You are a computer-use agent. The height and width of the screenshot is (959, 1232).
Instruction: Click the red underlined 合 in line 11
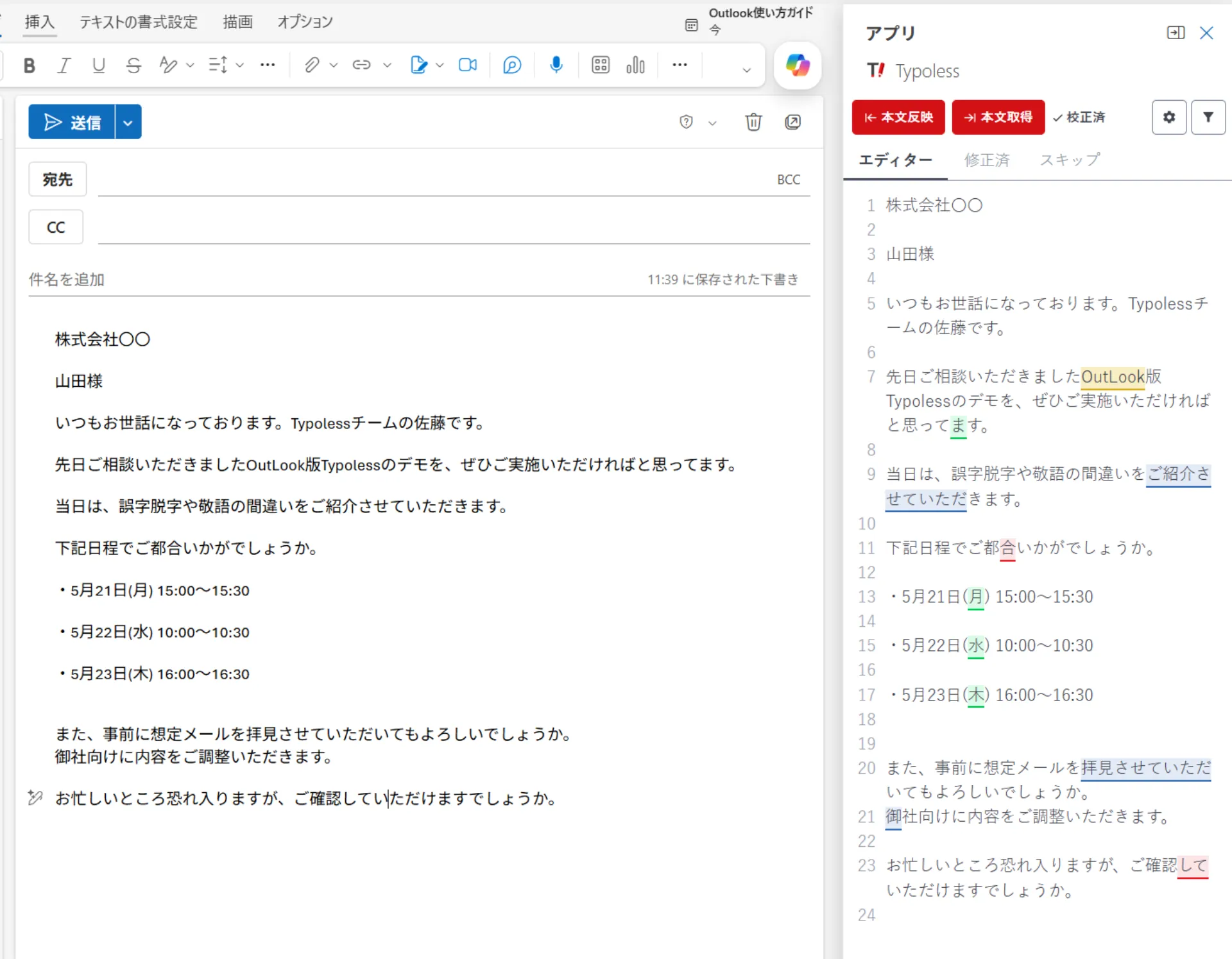(x=1007, y=548)
